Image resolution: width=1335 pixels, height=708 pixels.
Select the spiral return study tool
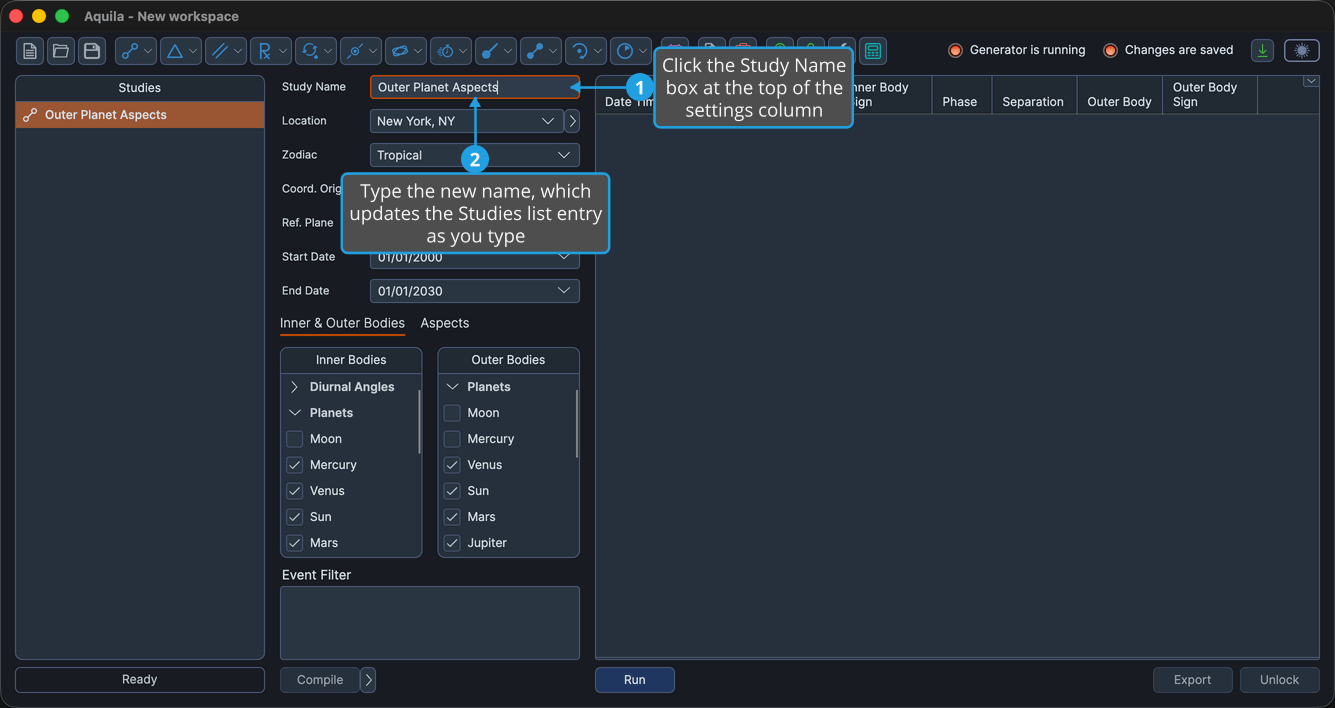586,51
